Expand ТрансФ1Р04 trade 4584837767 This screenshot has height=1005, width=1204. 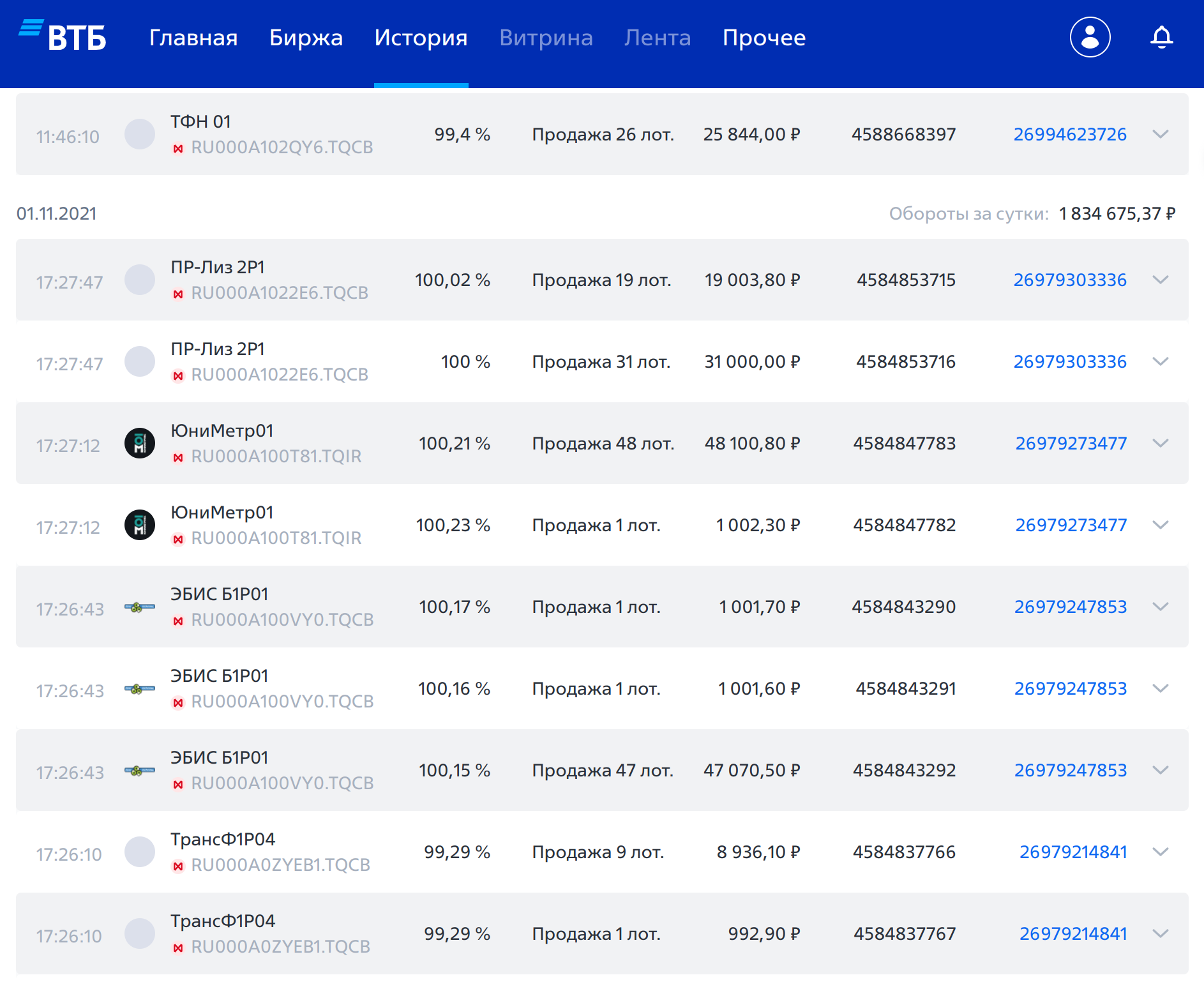pos(1161,933)
